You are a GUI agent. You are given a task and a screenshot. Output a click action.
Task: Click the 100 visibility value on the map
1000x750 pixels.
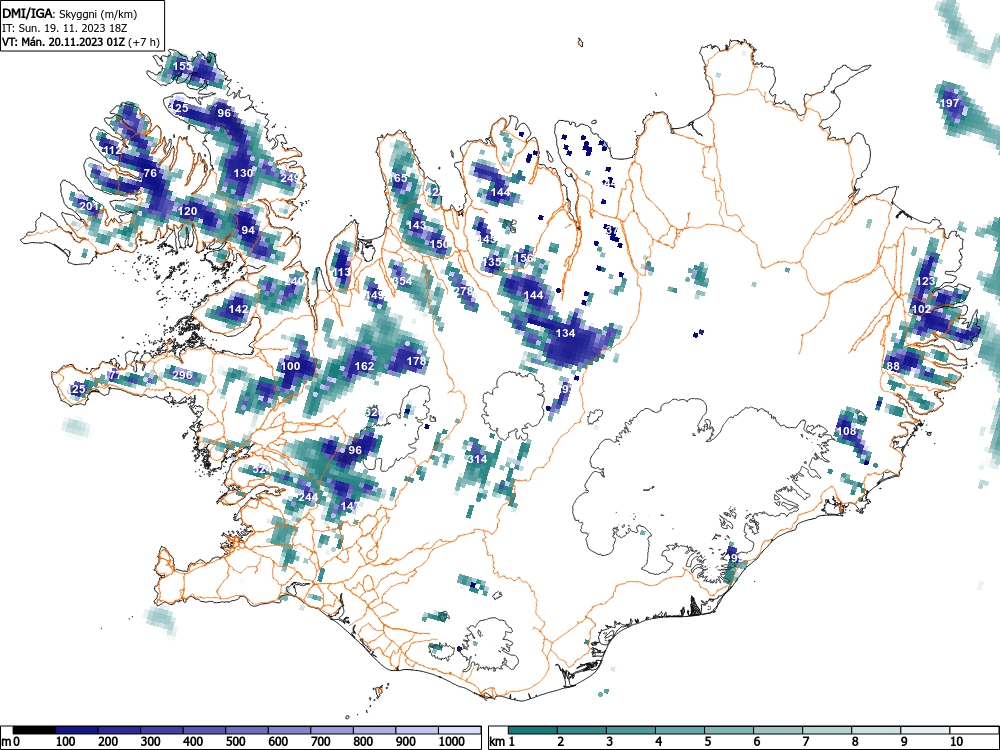tap(290, 365)
